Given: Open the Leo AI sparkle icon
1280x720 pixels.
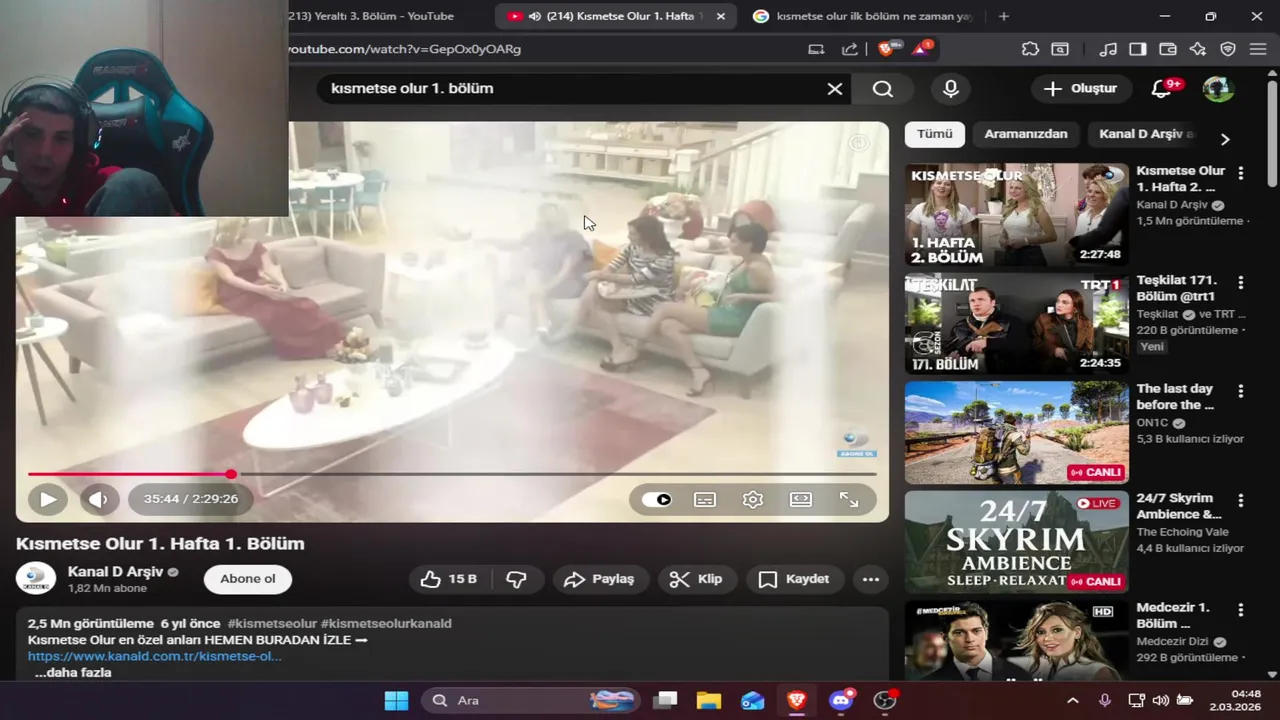Looking at the screenshot, I should pos(1198,49).
